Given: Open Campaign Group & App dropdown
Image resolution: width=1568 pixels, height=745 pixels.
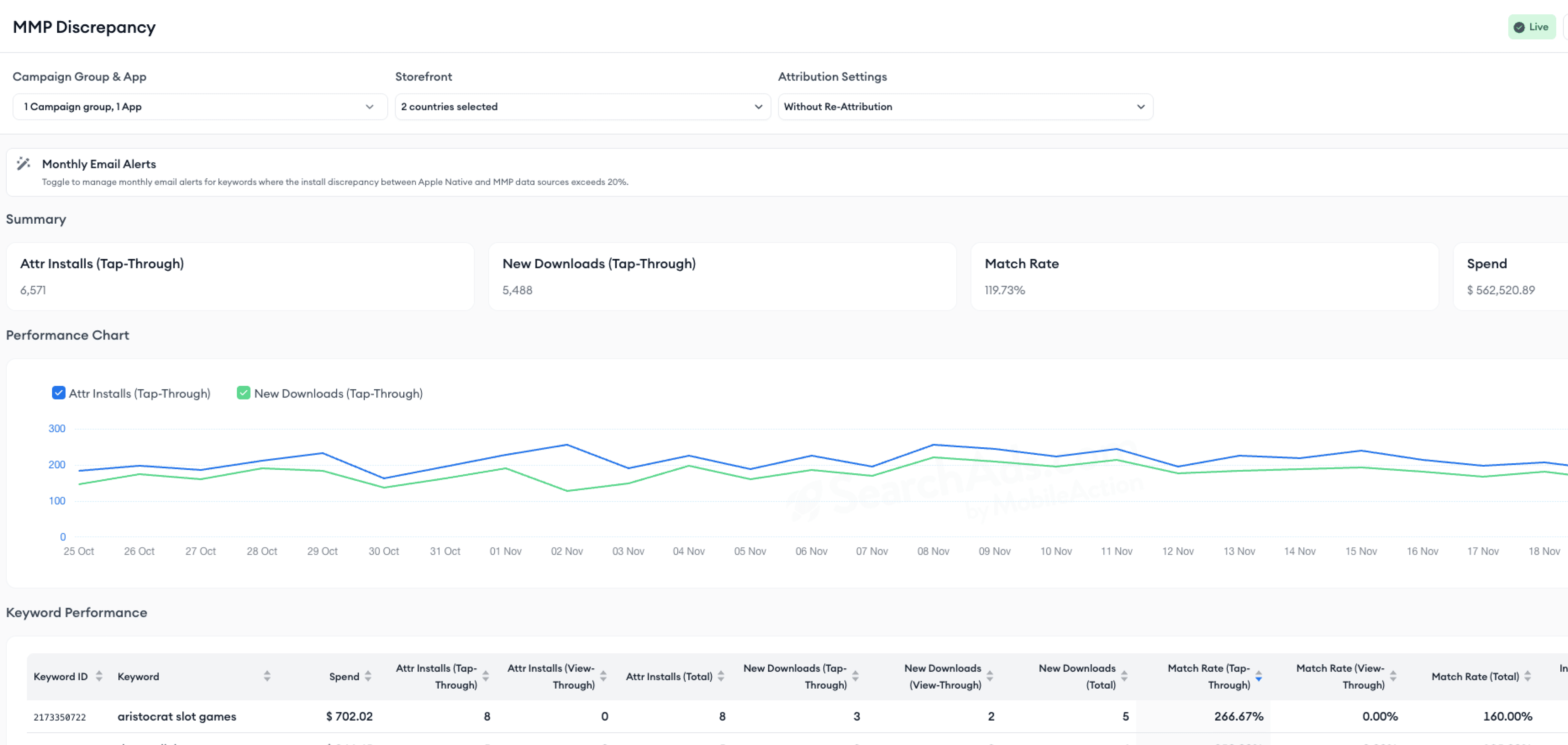Looking at the screenshot, I should (x=200, y=106).
